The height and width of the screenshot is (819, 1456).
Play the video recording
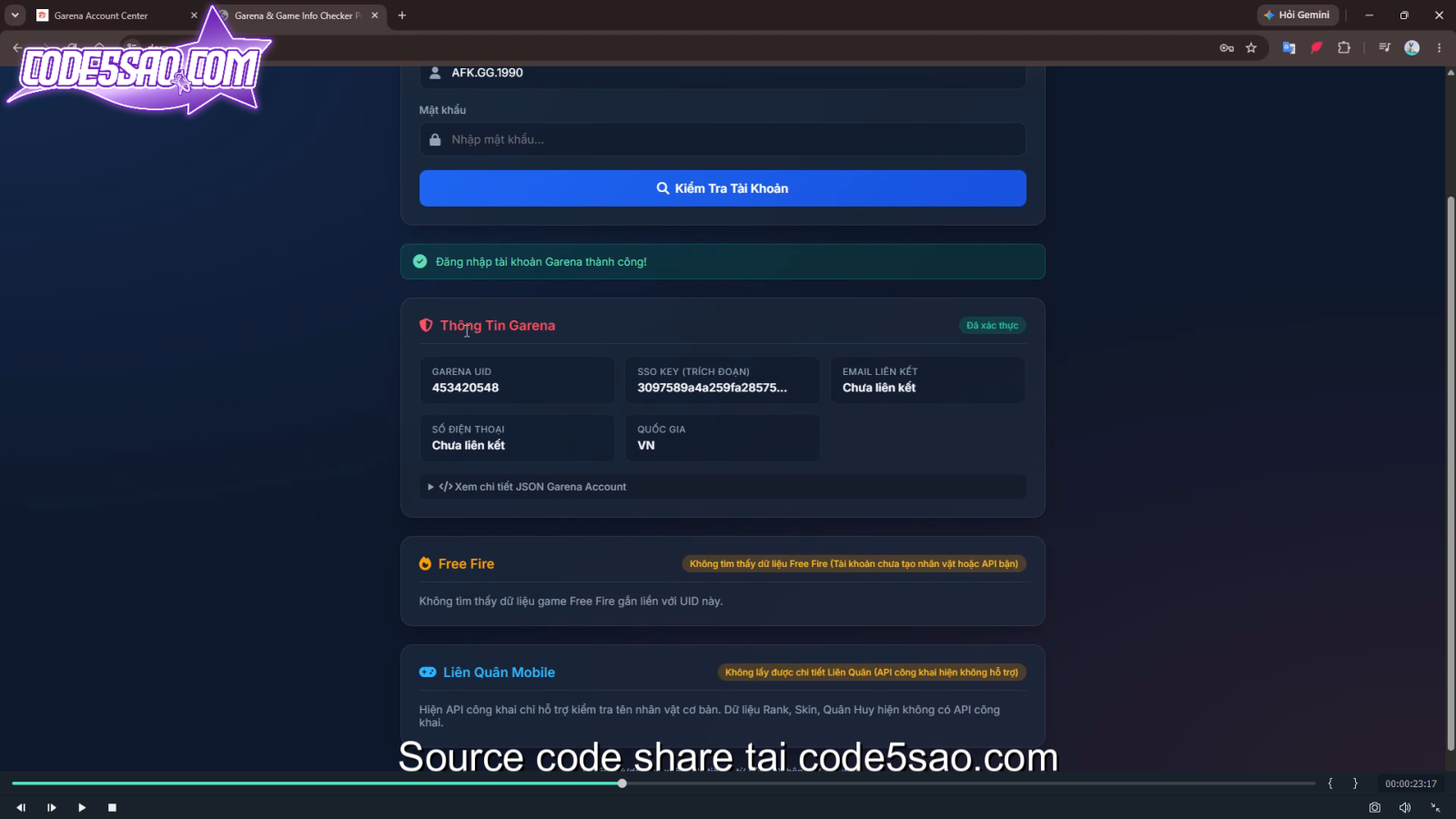[82, 807]
